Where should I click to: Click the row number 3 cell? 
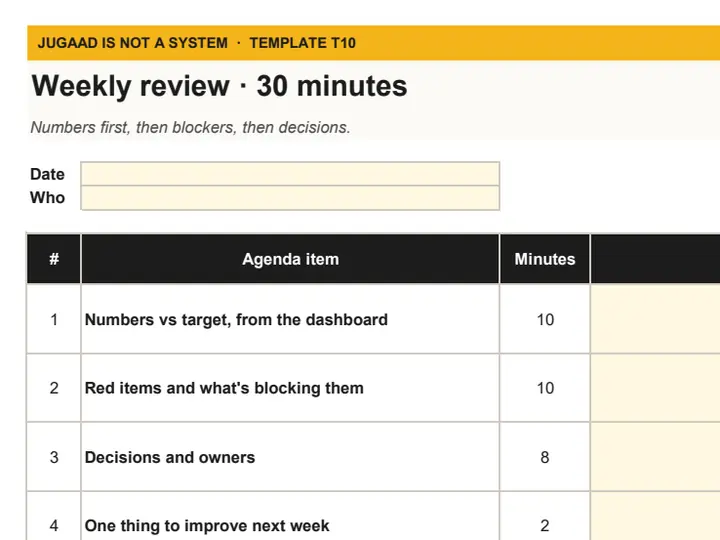54,457
